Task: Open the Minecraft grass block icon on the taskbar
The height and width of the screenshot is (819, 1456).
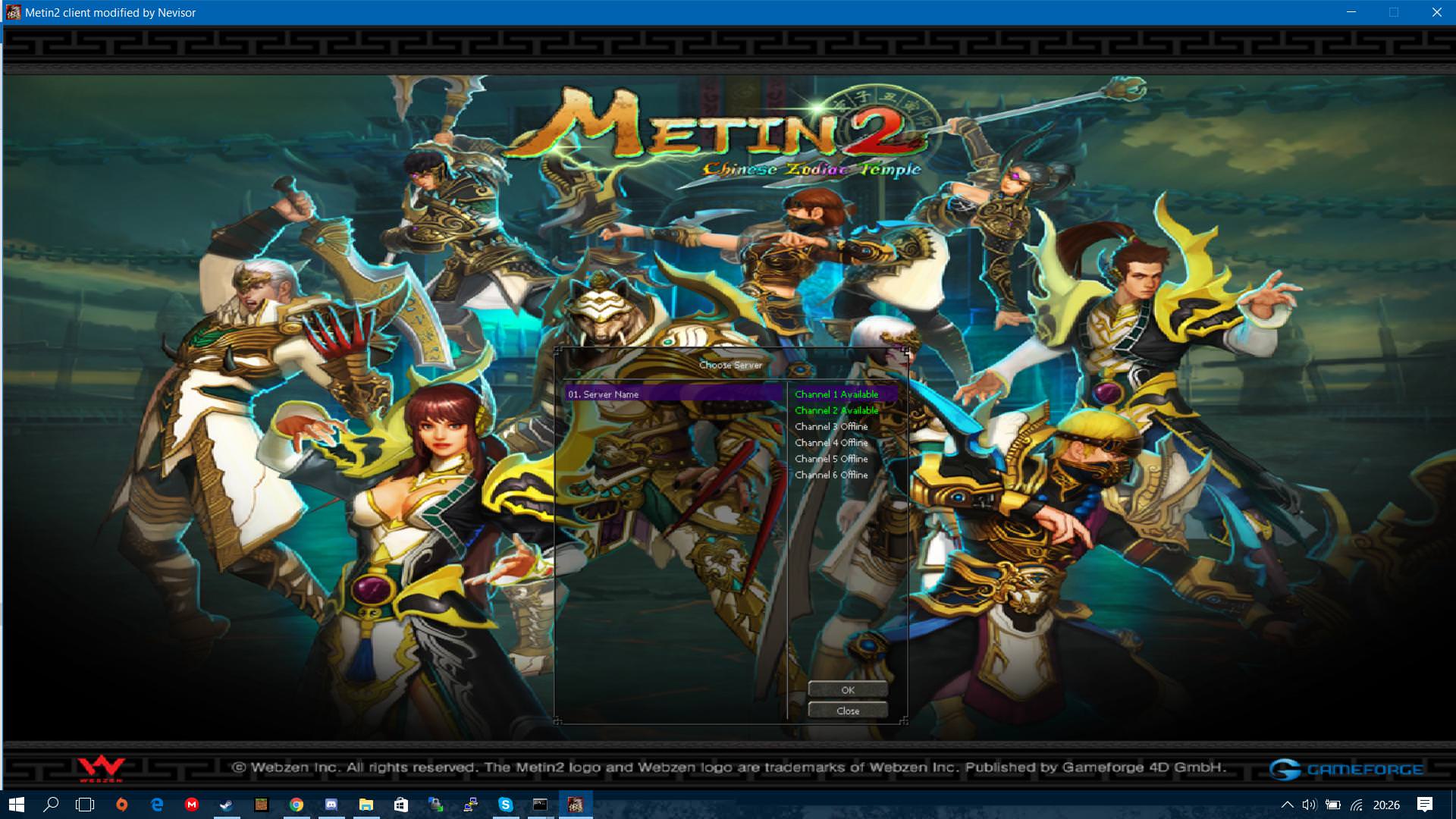Action: tap(261, 805)
